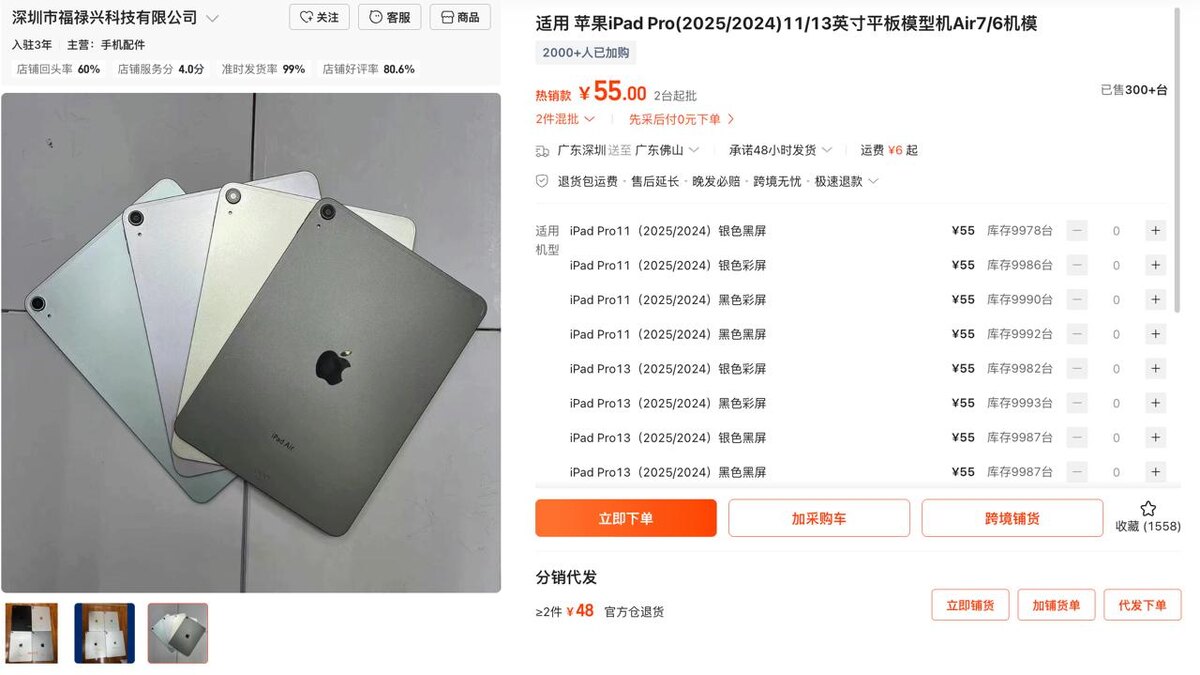Click 跨境铺货 button
The image size is (1200, 675).
(x=1012, y=518)
